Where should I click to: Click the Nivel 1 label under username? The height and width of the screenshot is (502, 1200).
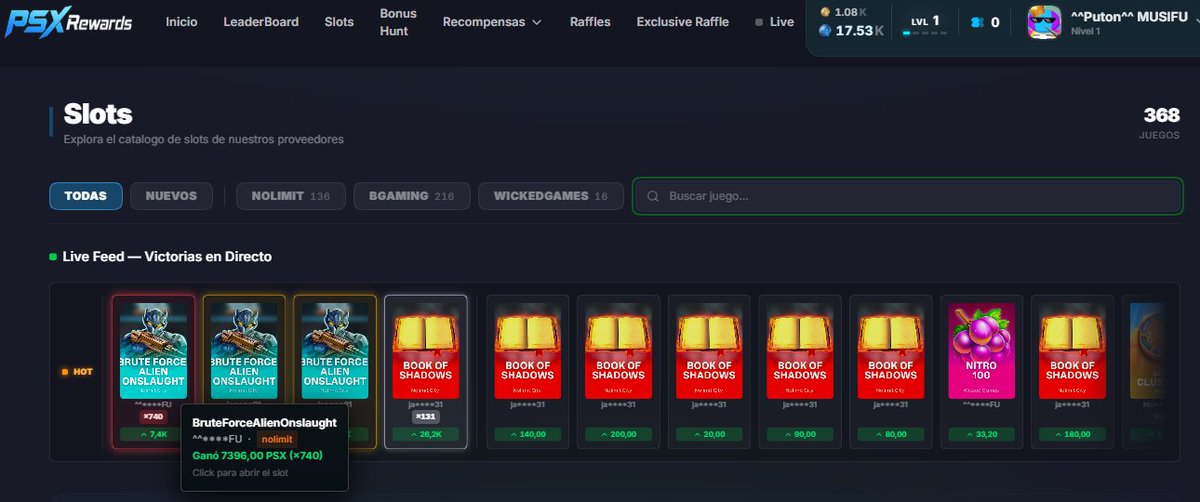pyautogui.click(x=1085, y=31)
